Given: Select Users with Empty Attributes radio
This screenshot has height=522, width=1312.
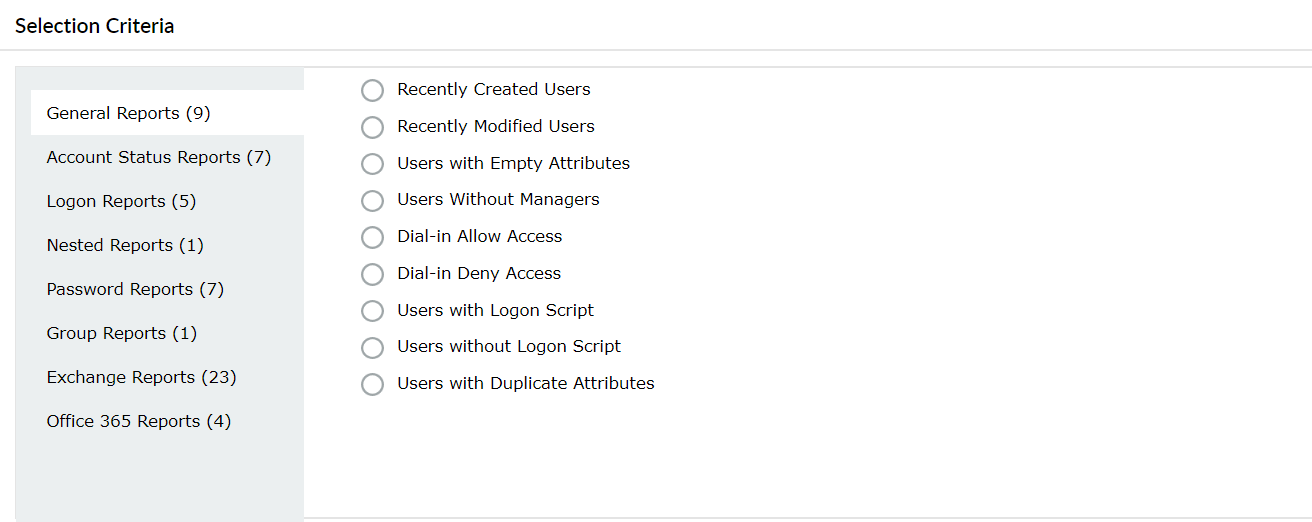Looking at the screenshot, I should [372, 164].
